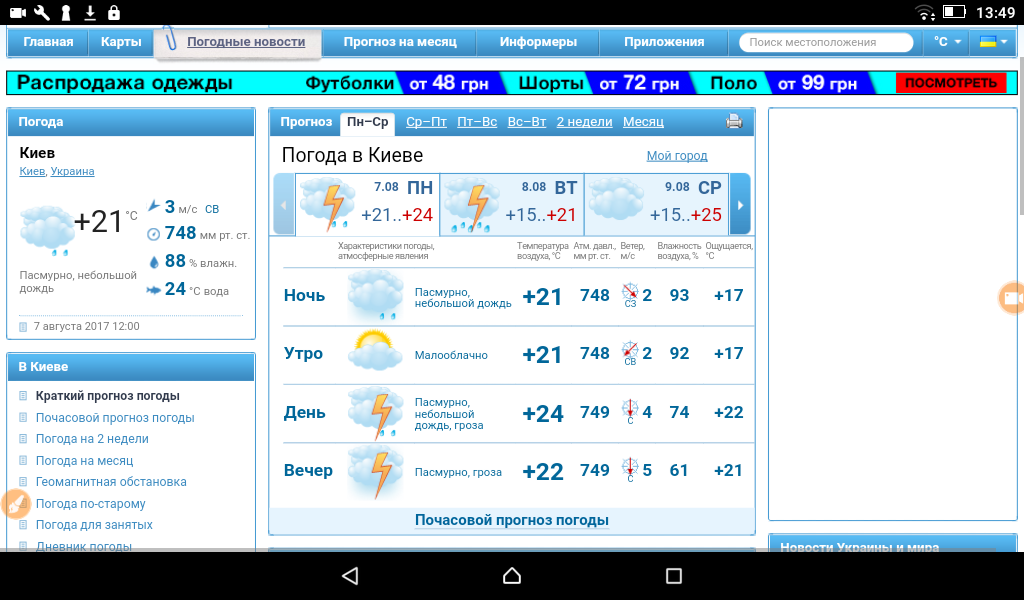Open the Карты menu item
The image size is (1024, 600).
121,42
